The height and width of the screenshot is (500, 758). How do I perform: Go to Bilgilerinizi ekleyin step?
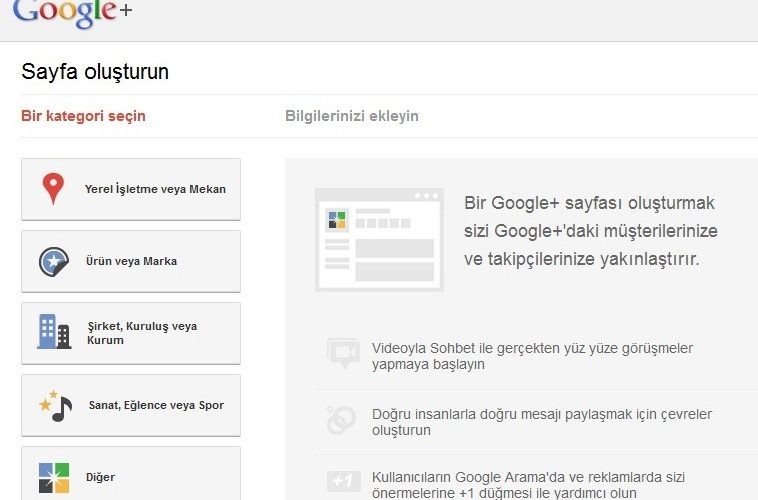pyautogui.click(x=352, y=116)
